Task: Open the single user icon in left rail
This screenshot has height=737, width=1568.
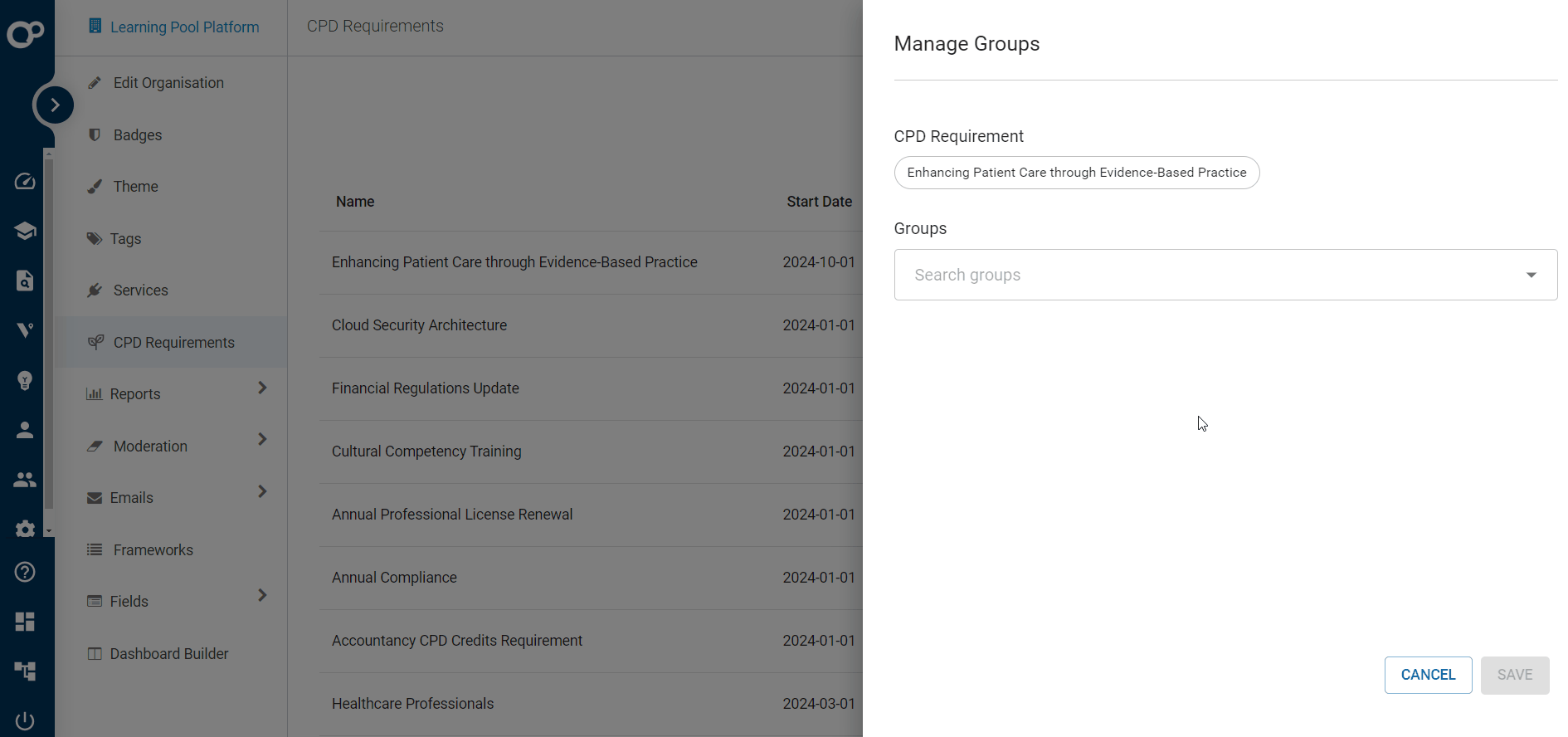Action: 25,430
